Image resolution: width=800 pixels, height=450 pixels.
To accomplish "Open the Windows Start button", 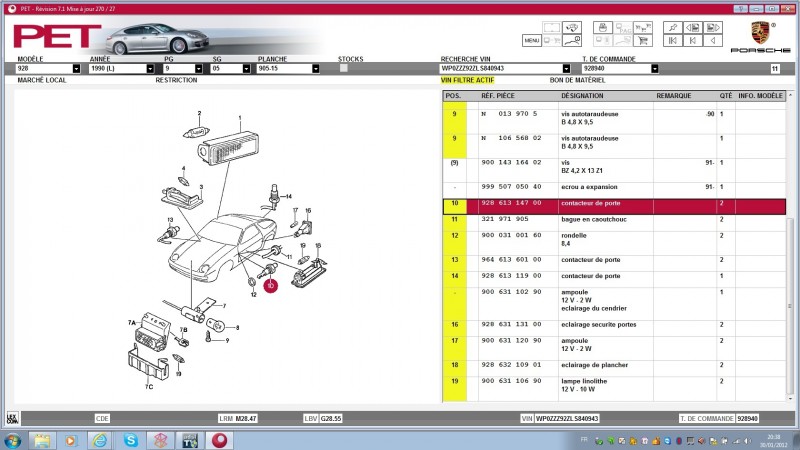I will coord(12,440).
